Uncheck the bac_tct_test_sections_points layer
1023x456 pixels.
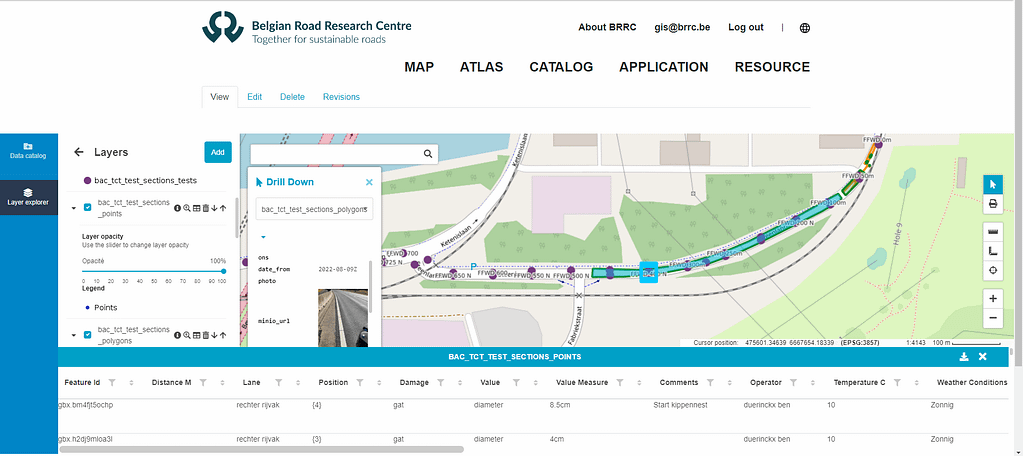tap(88, 208)
